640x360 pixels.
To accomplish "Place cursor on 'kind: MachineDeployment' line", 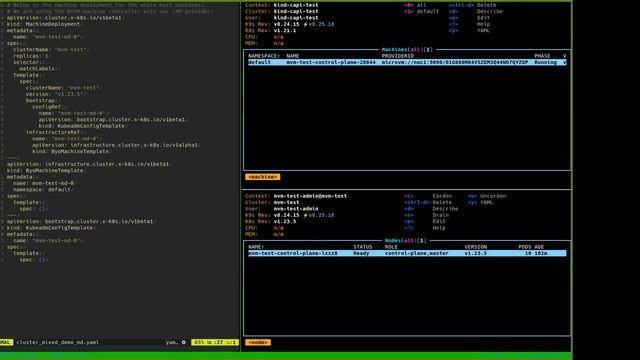I will pyautogui.click(x=43, y=24).
